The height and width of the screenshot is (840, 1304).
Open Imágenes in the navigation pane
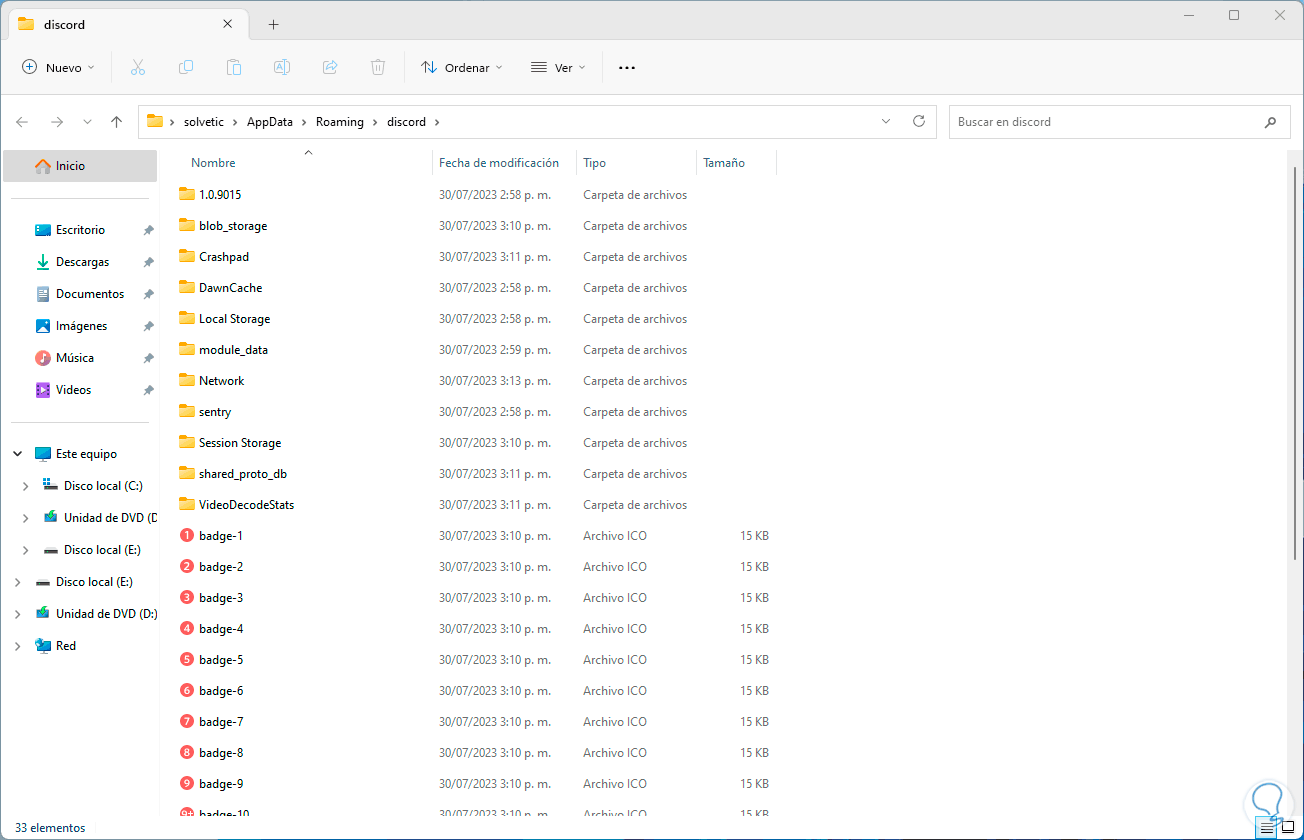click(80, 326)
